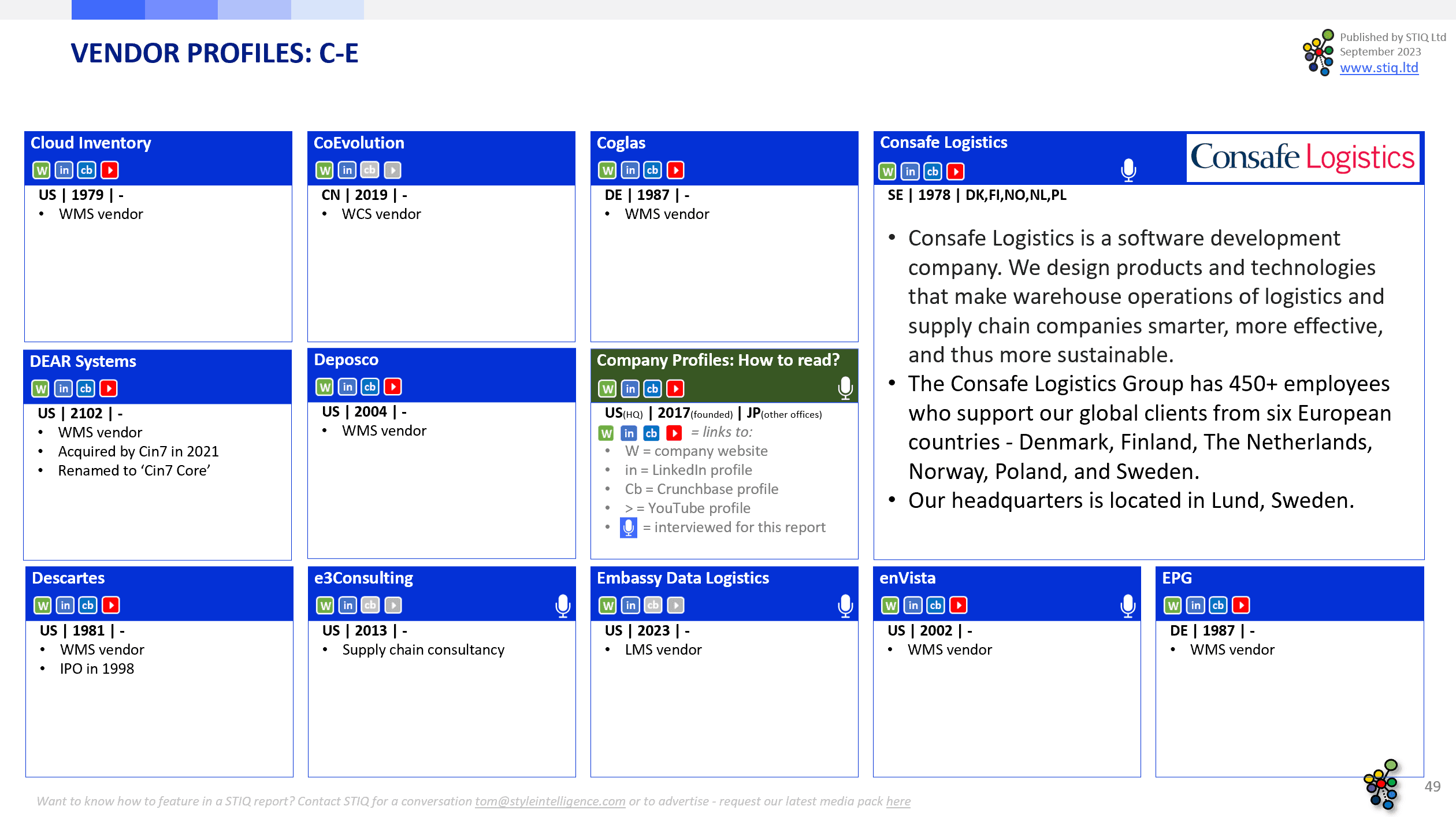Image resolution: width=1456 pixels, height=817 pixels.
Task: Select the EPG card title
Action: 1177,578
